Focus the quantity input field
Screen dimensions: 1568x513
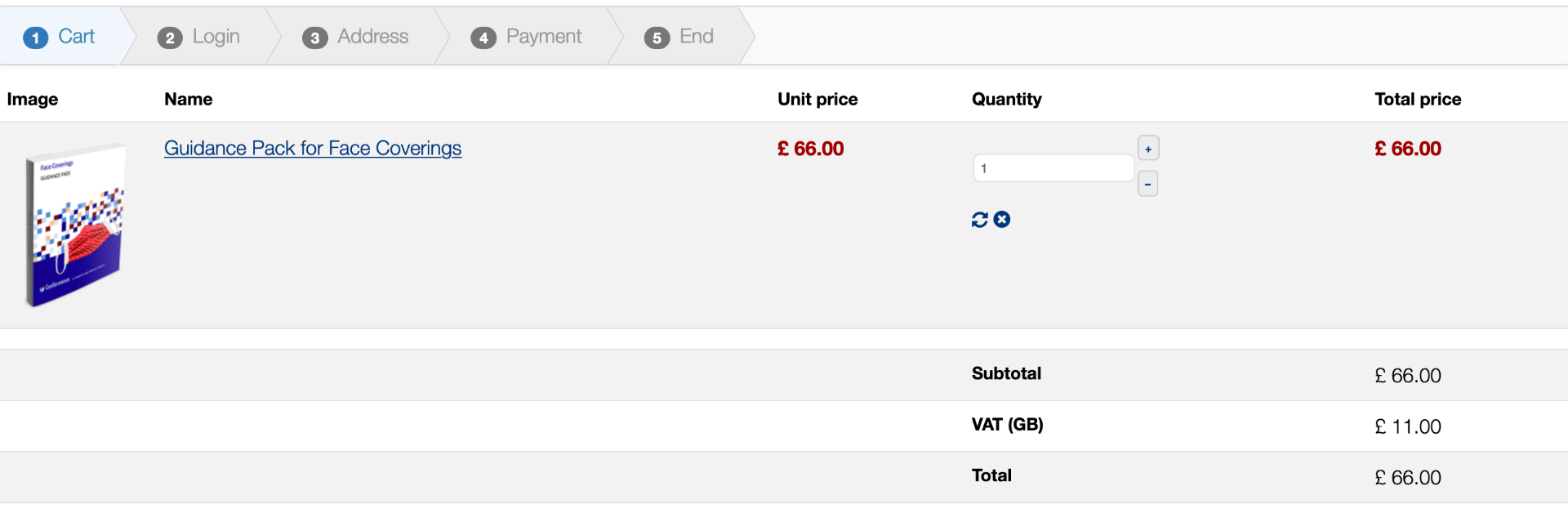click(1053, 168)
